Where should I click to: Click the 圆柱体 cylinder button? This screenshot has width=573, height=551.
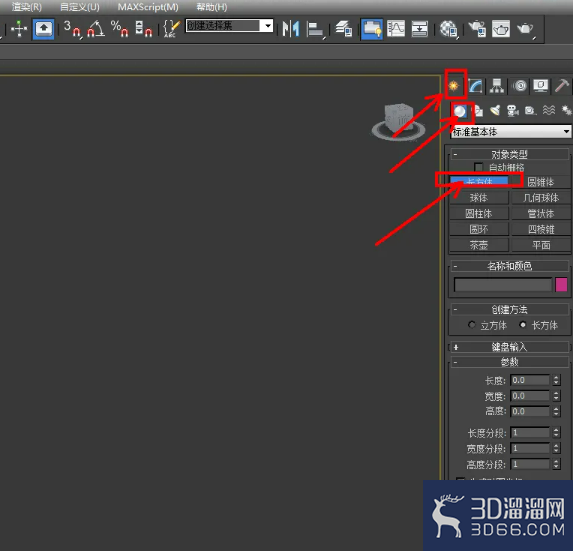click(x=479, y=214)
